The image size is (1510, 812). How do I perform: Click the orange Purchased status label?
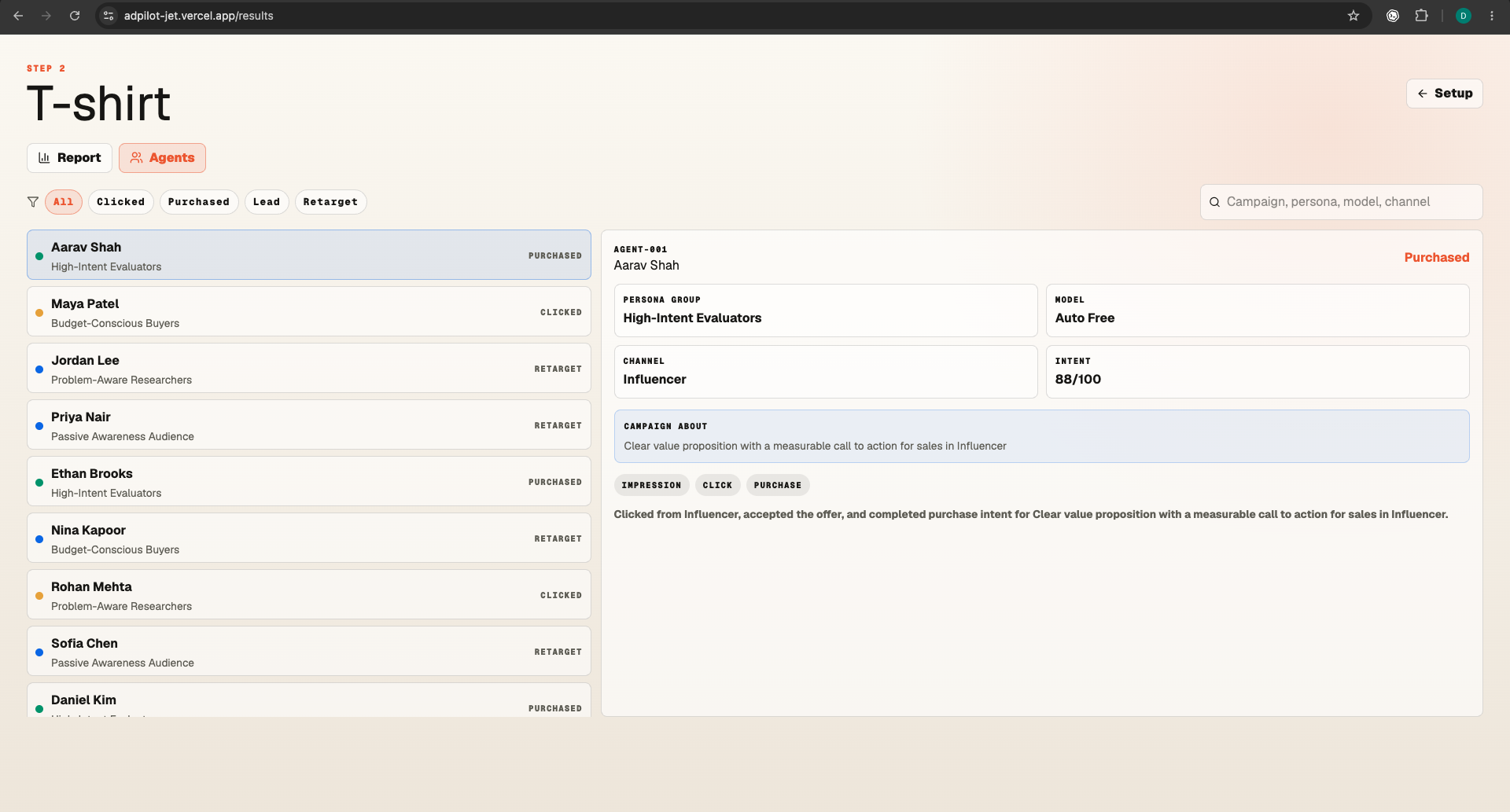tap(1437, 257)
